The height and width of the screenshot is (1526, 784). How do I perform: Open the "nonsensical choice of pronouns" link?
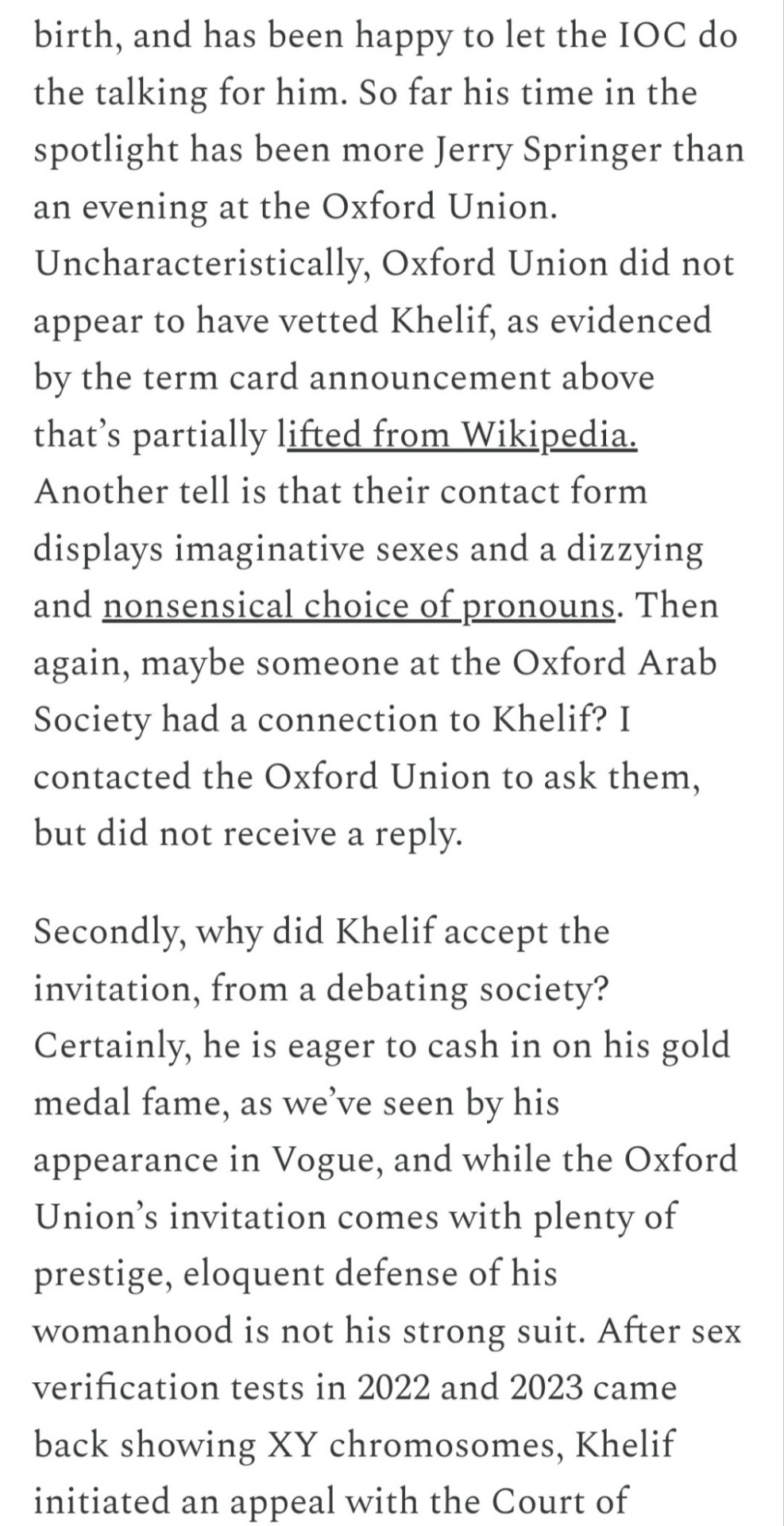pyautogui.click(x=359, y=606)
